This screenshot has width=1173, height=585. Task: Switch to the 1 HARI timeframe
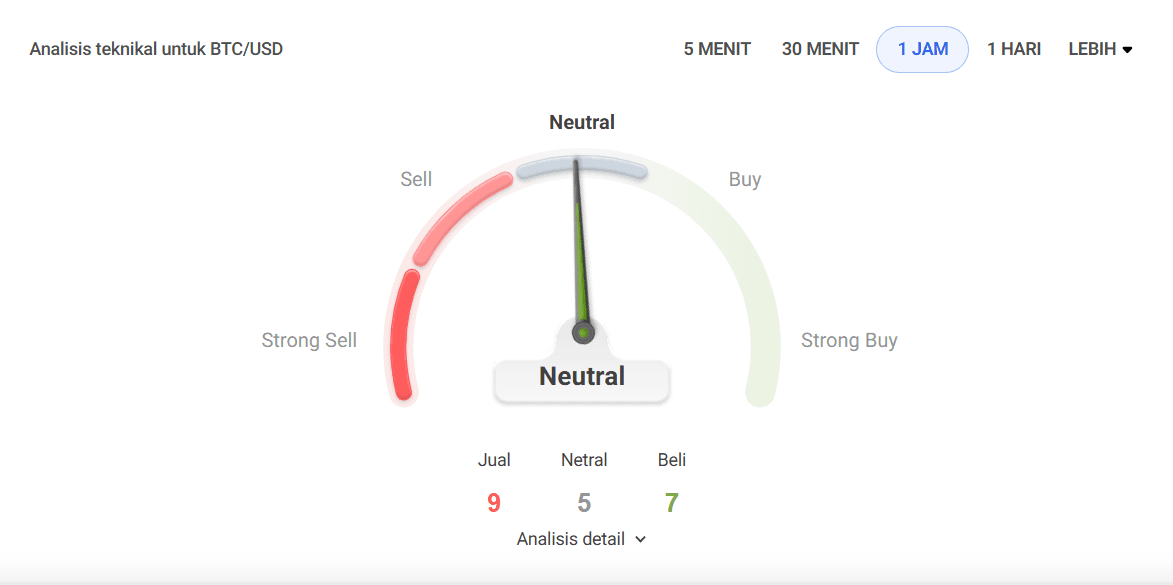(x=1014, y=48)
